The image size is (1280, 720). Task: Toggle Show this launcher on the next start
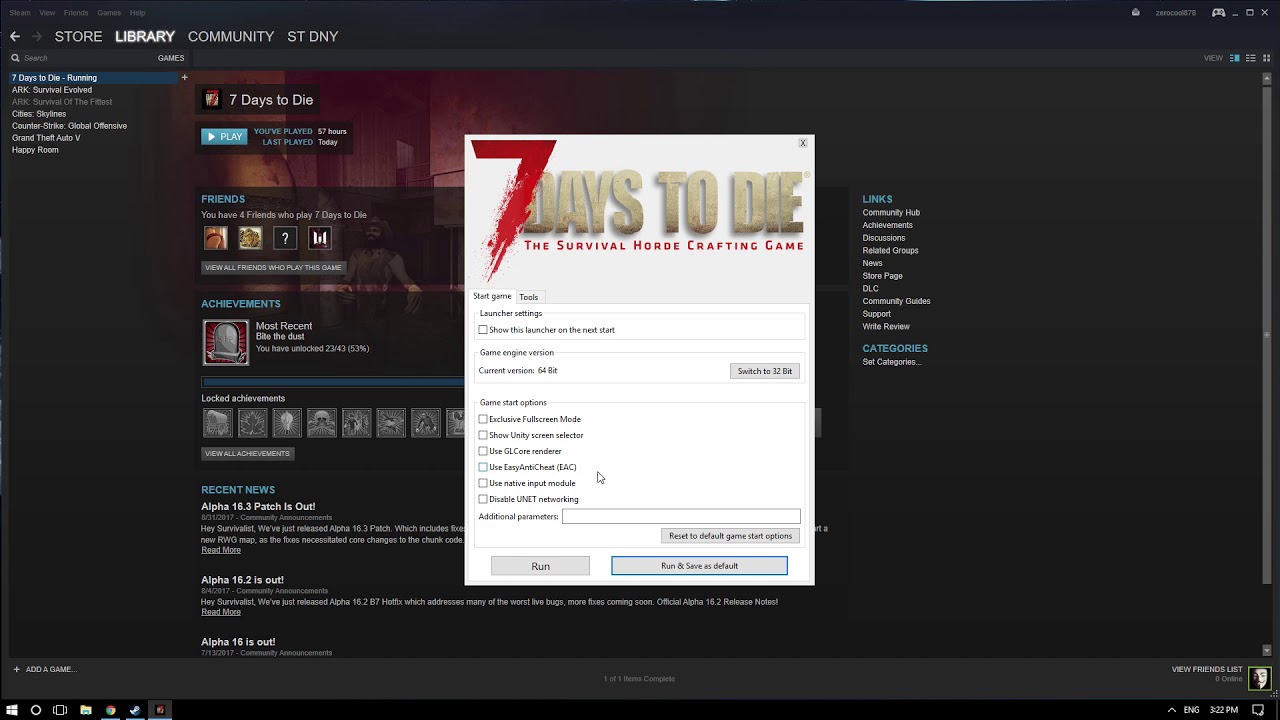pos(483,330)
